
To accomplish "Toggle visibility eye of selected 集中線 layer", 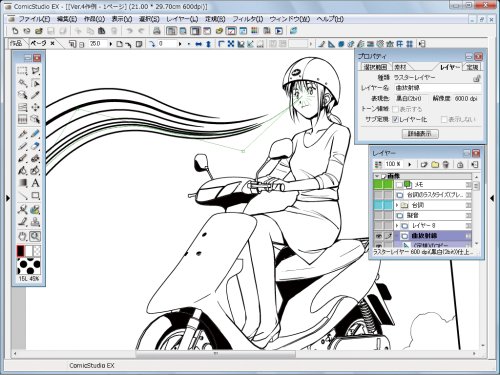I will point(378,236).
